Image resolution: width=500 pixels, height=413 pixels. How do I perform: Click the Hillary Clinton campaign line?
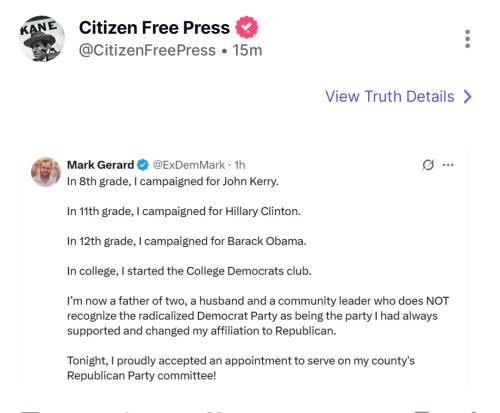[184, 211]
